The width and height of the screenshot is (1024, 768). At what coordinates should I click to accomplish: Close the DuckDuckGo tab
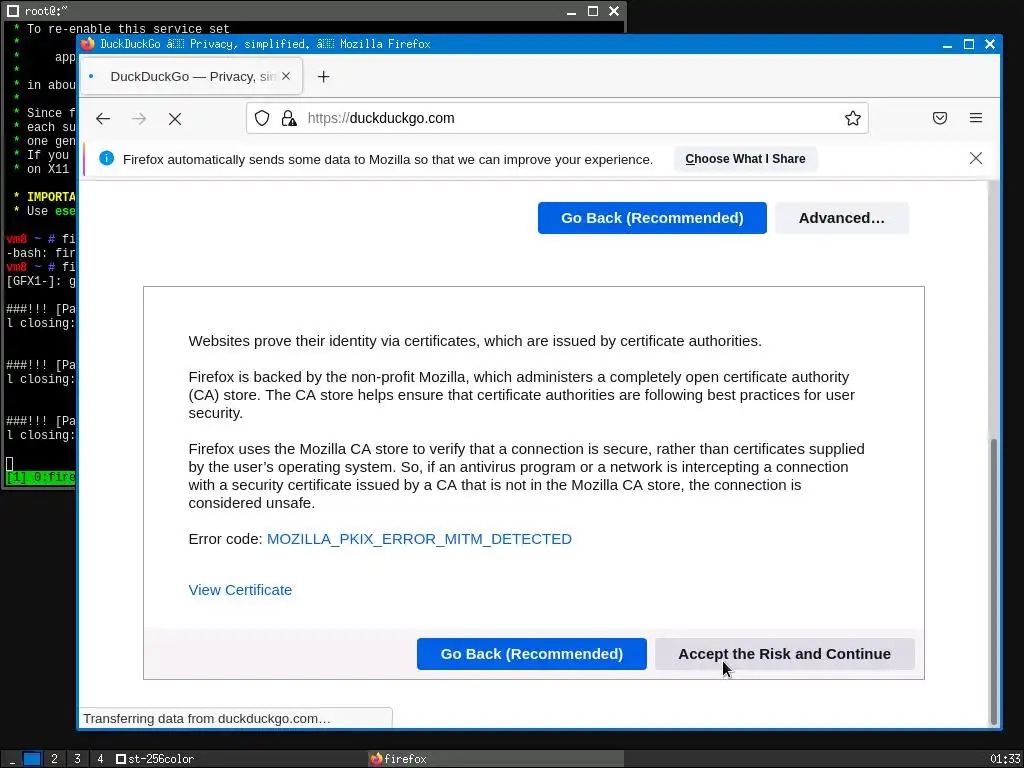(x=285, y=76)
